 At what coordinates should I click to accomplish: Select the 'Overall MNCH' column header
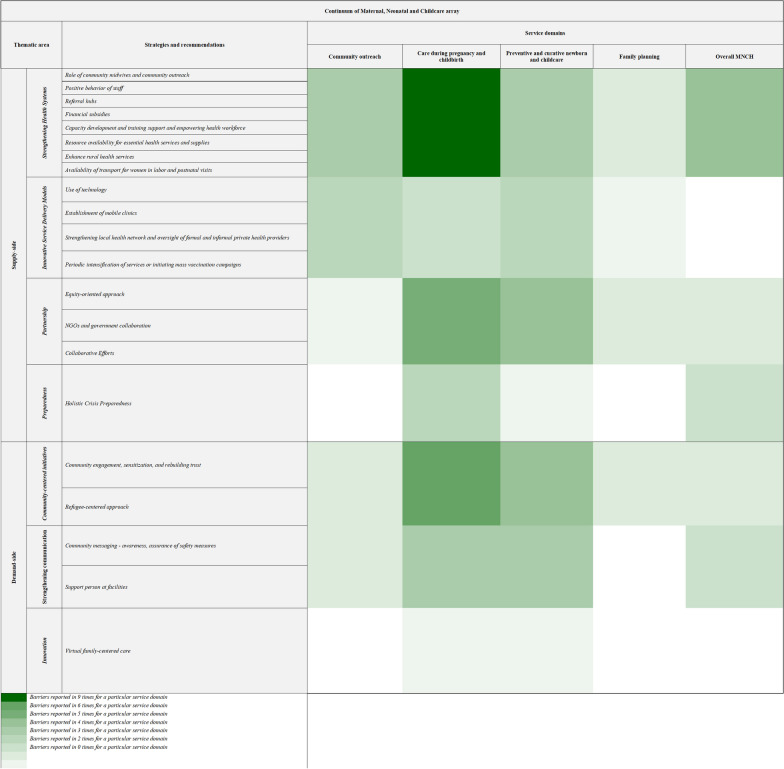pos(734,57)
